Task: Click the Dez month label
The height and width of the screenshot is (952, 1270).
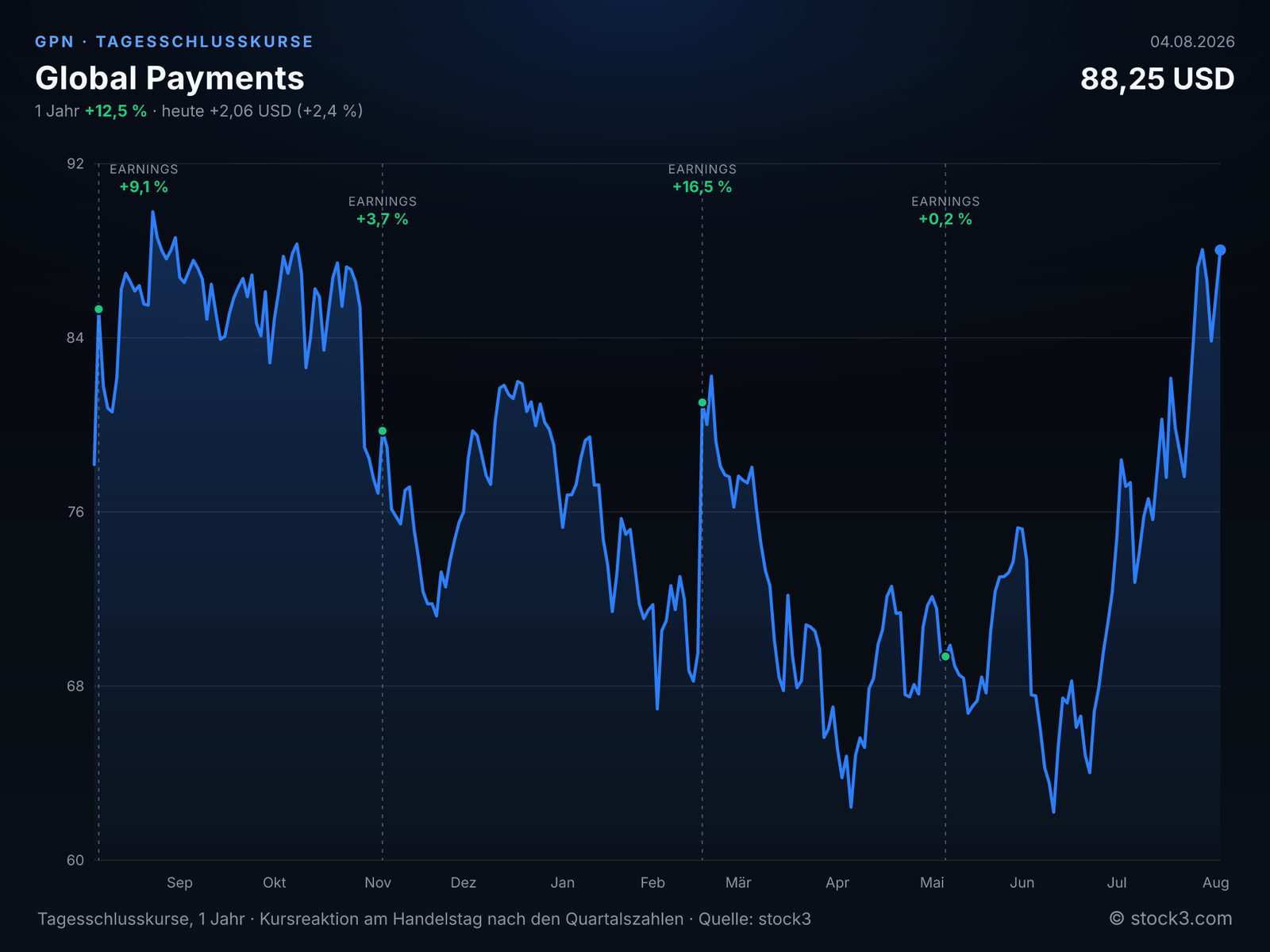Action: (464, 882)
